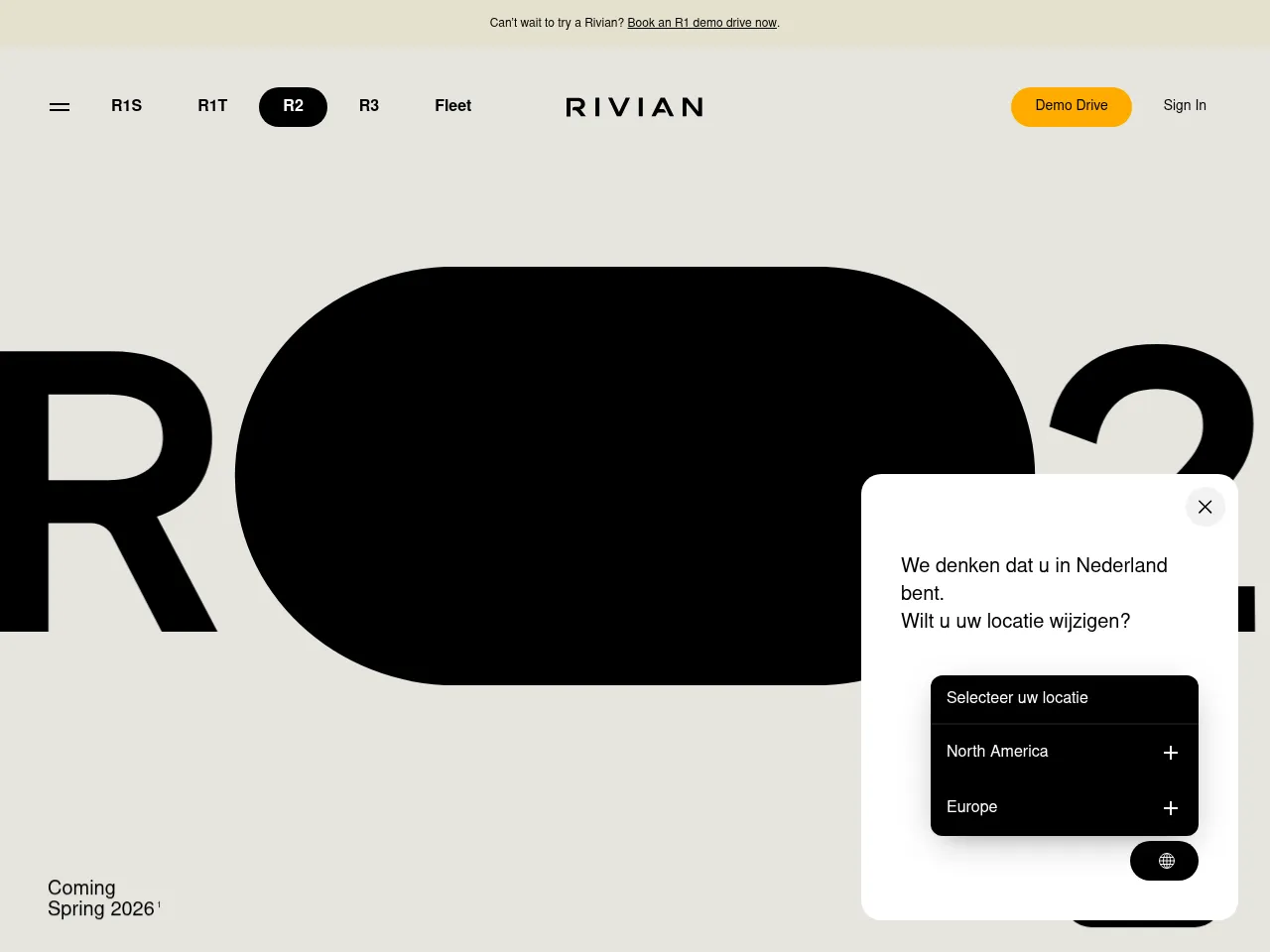The image size is (1270, 952).
Task: Expand the North America region row
Action: [x=997, y=753]
